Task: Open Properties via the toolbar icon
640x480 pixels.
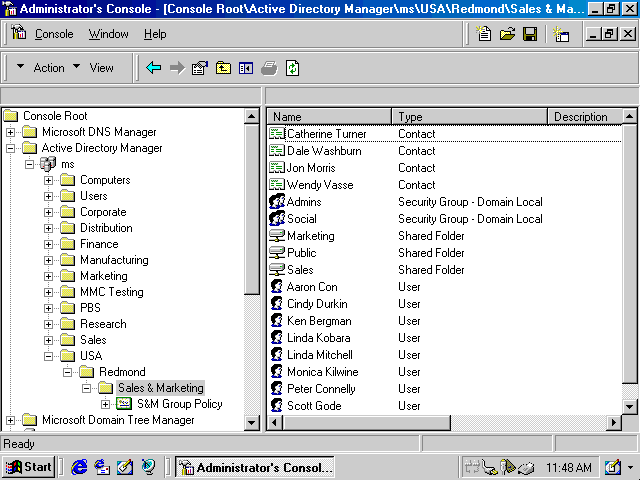Action: [200, 68]
